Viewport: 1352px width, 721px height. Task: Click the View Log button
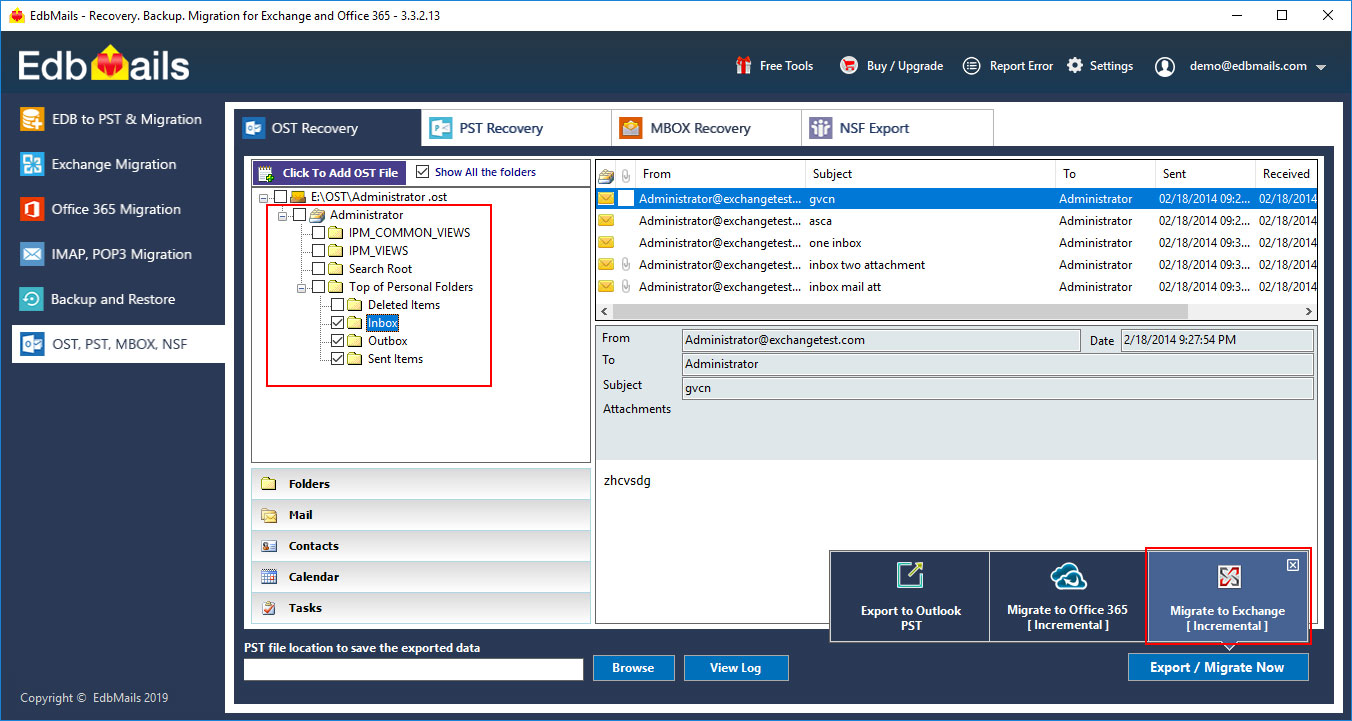(738, 668)
